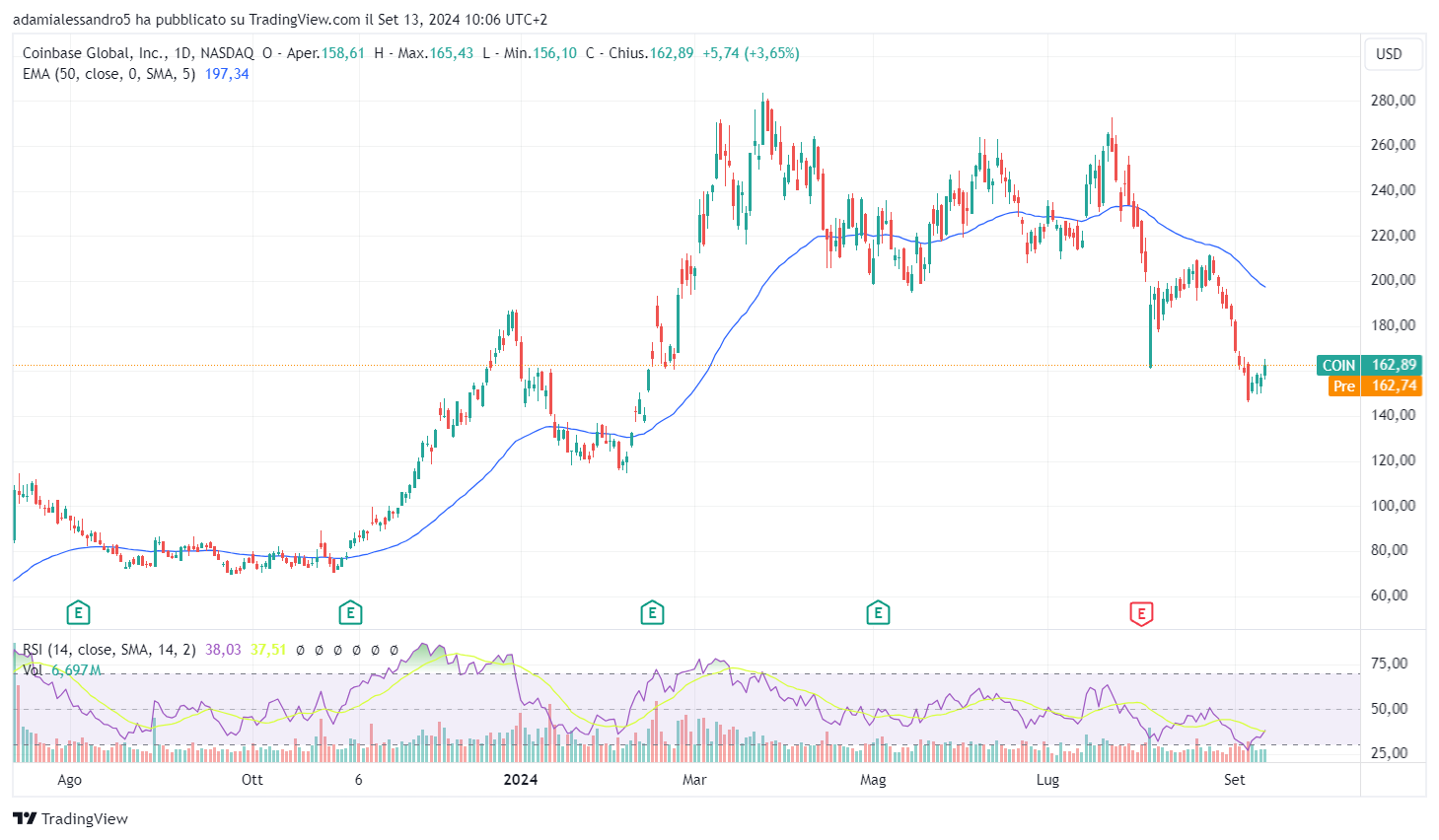Click the 240,00 price axis label
1439x840 pixels.
pos(1393,189)
